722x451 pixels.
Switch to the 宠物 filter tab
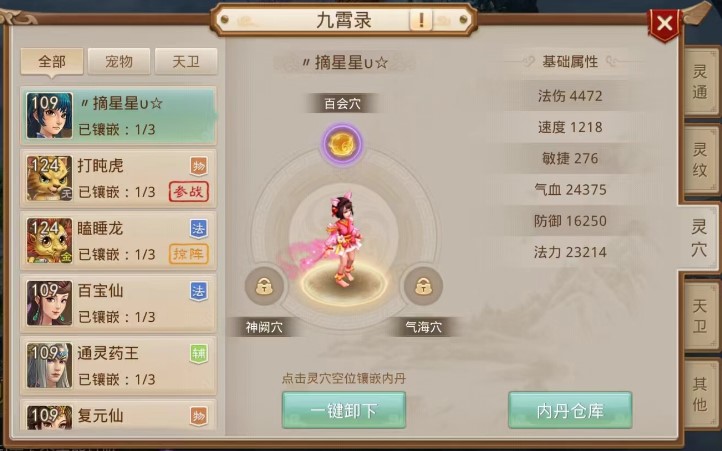click(119, 61)
